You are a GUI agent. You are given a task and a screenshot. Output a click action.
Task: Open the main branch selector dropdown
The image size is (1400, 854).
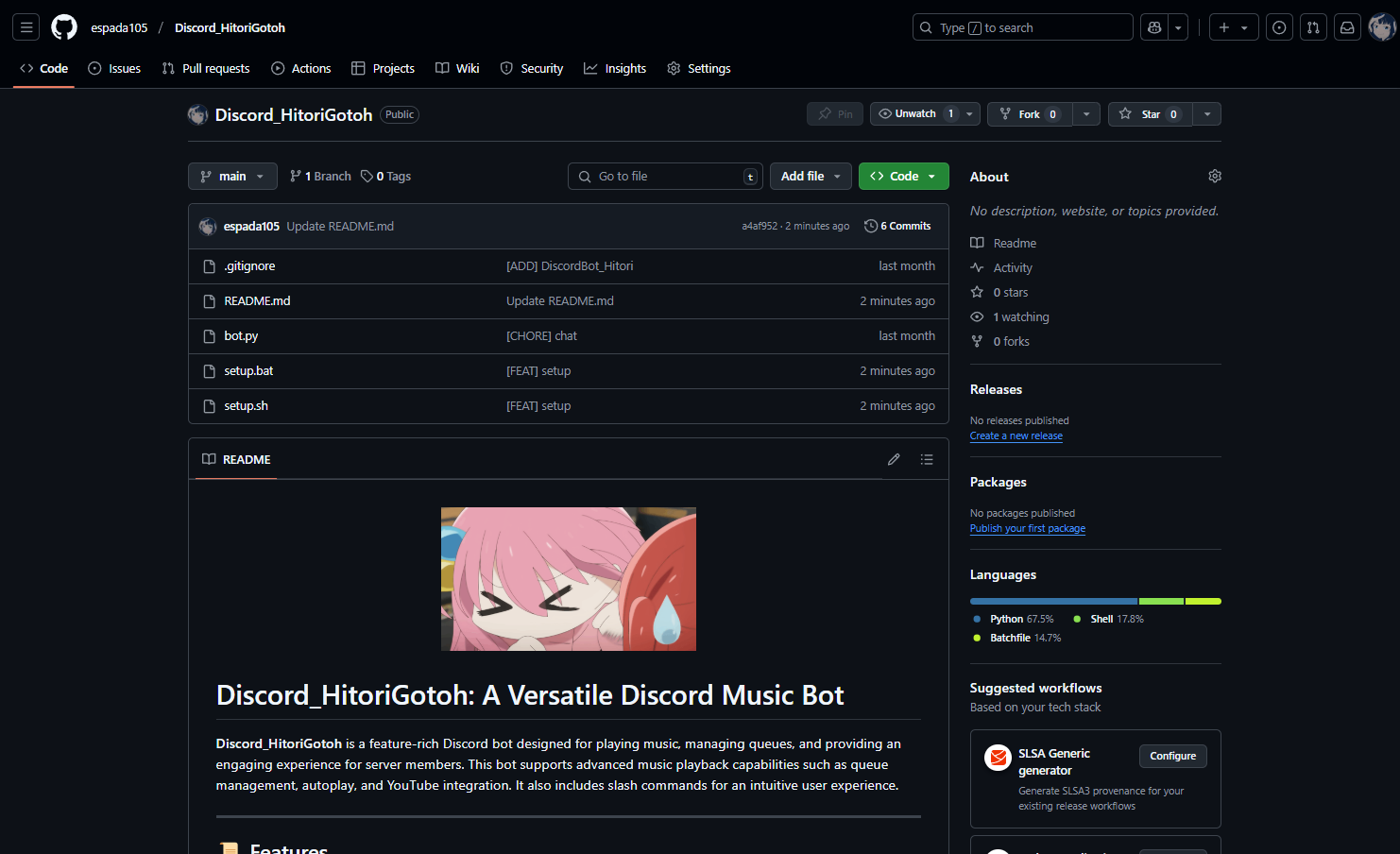(232, 177)
